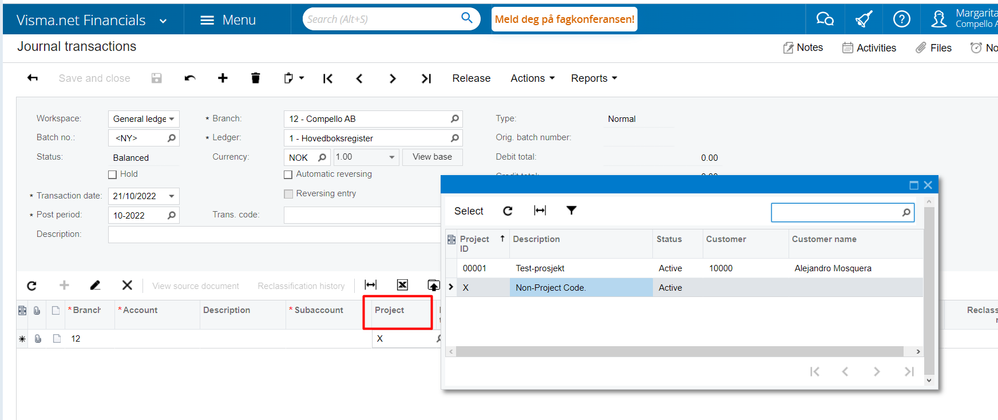Image resolution: width=998 pixels, height=420 pixels.
Task: Select the Non-Project Code. row
Action: pyautogui.click(x=685, y=288)
